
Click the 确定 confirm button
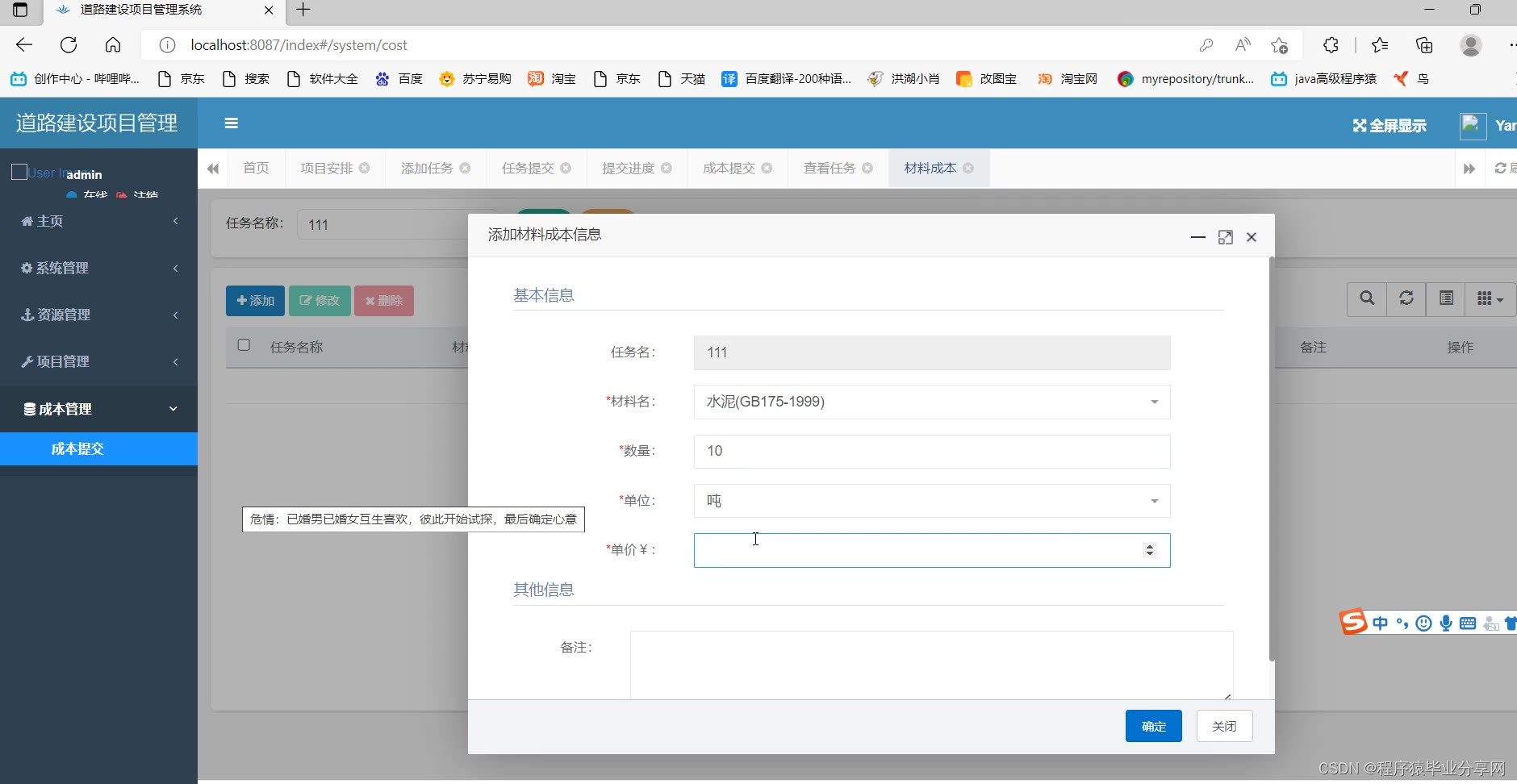[1154, 726]
